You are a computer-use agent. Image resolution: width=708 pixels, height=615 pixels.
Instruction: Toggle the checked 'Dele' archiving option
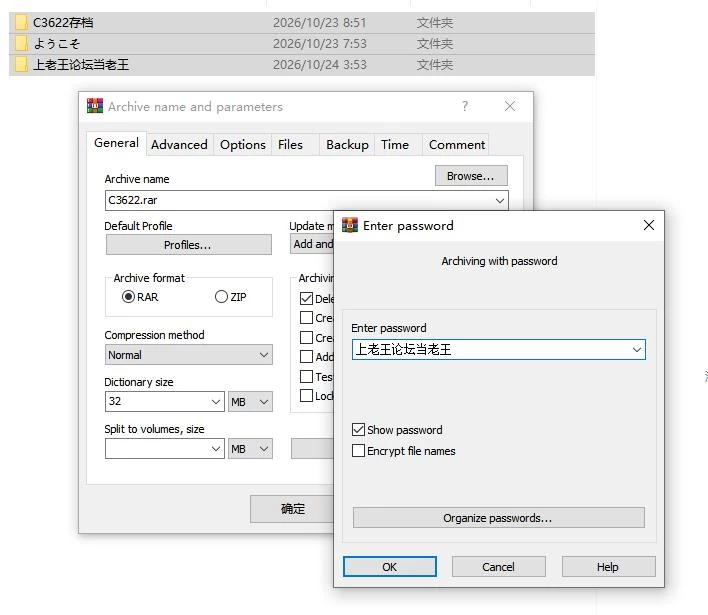(x=307, y=298)
